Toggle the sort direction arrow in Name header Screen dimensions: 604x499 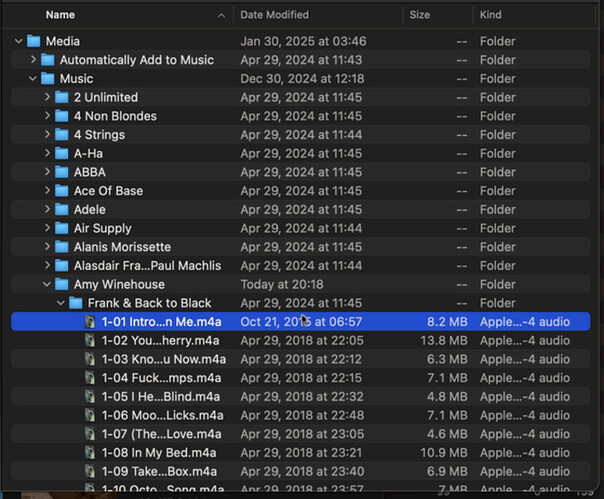221,15
